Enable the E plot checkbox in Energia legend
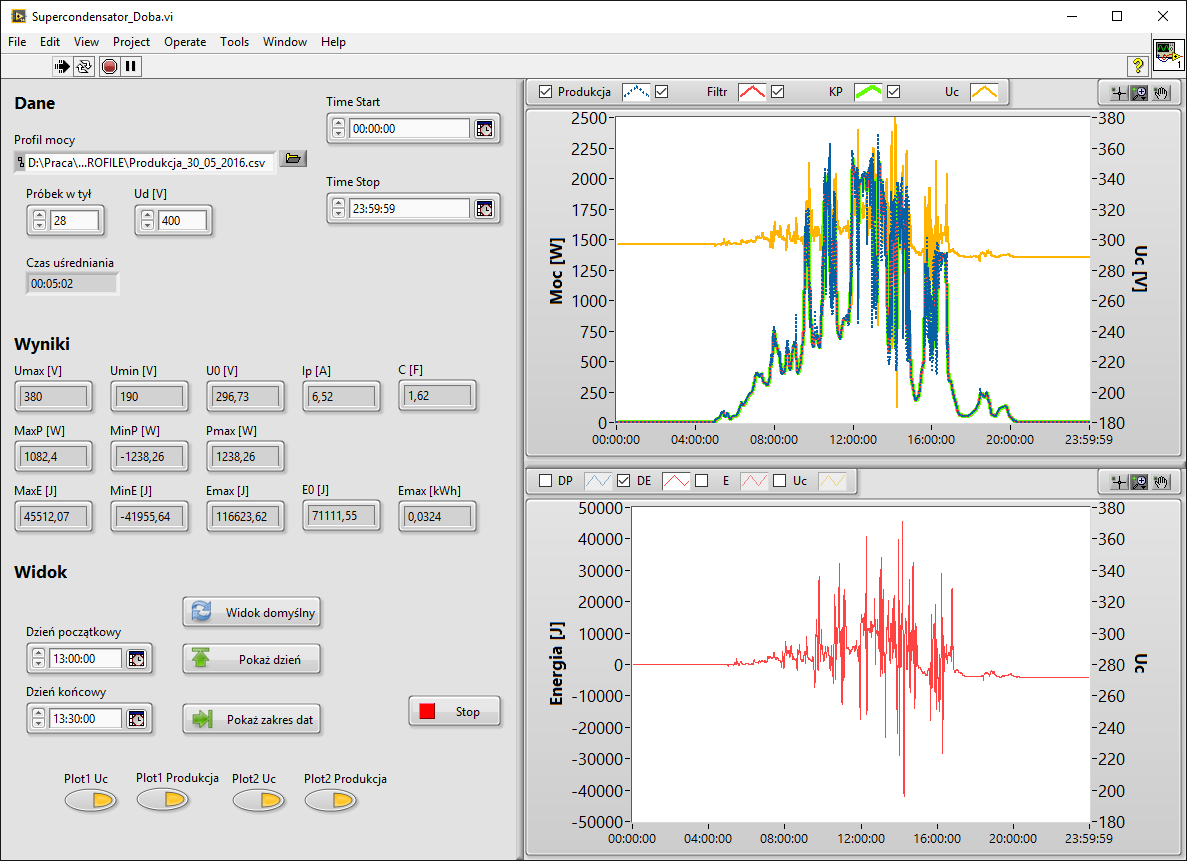Screen dimensions: 1187x861 tap(702, 481)
